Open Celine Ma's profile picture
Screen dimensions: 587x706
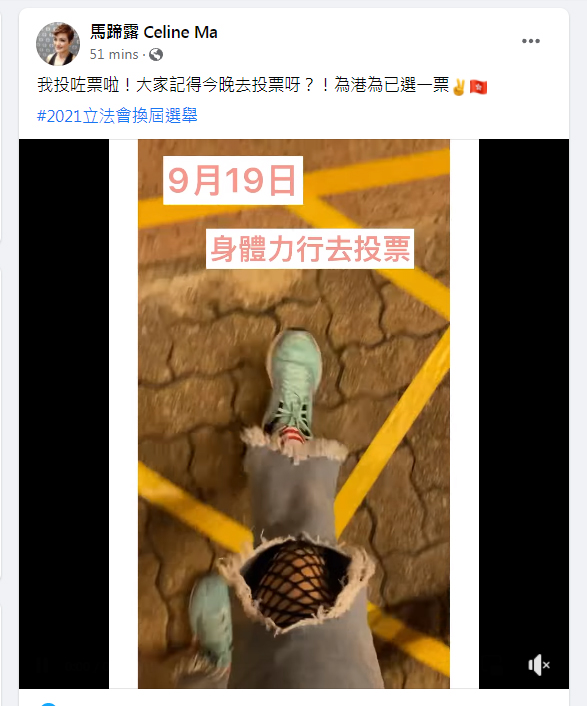coord(58,44)
